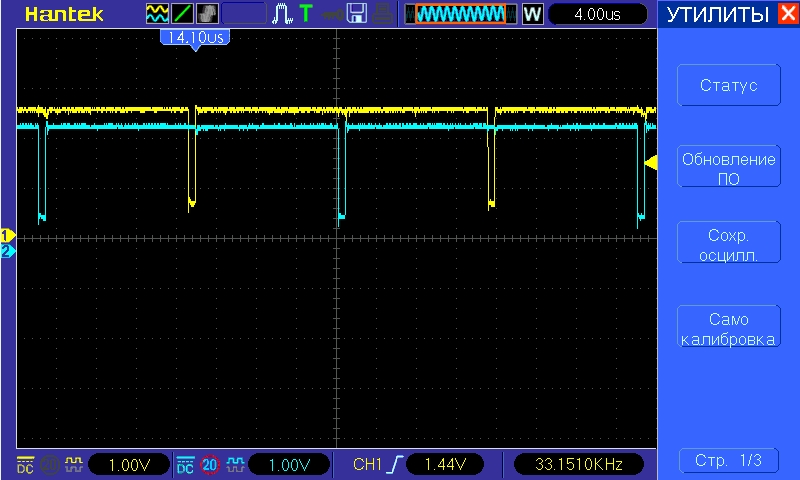Screen dimensions: 800x480
Task: Go to next page via Стр. 1/3
Action: (728, 460)
